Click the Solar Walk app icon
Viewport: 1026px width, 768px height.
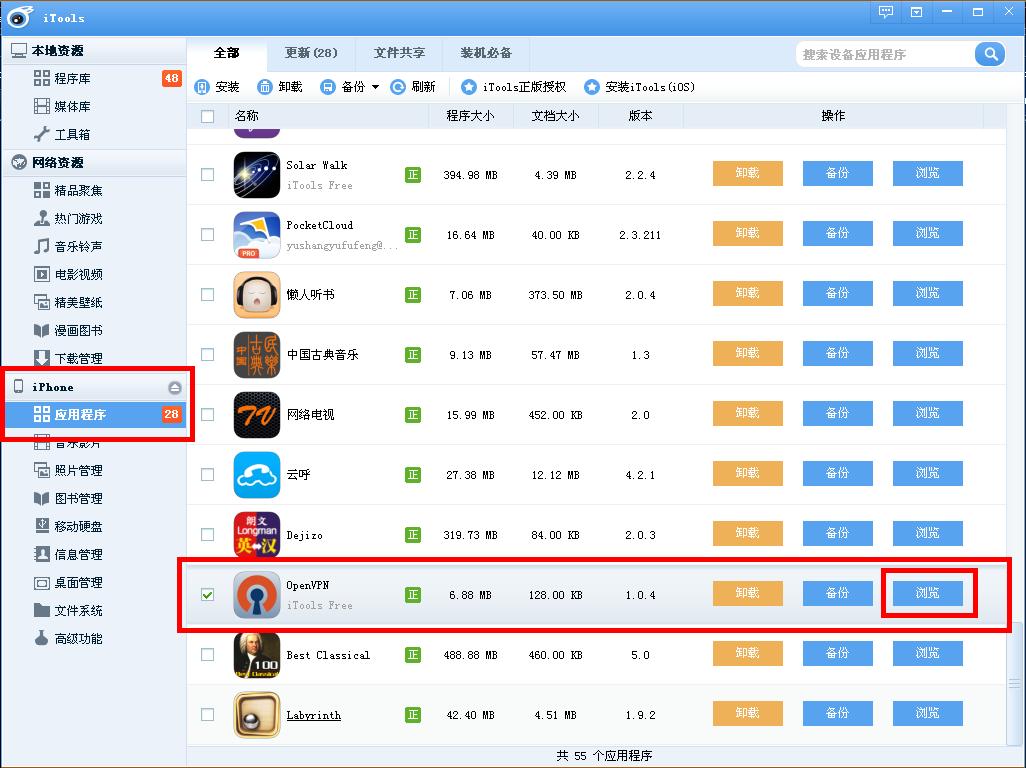[x=257, y=175]
